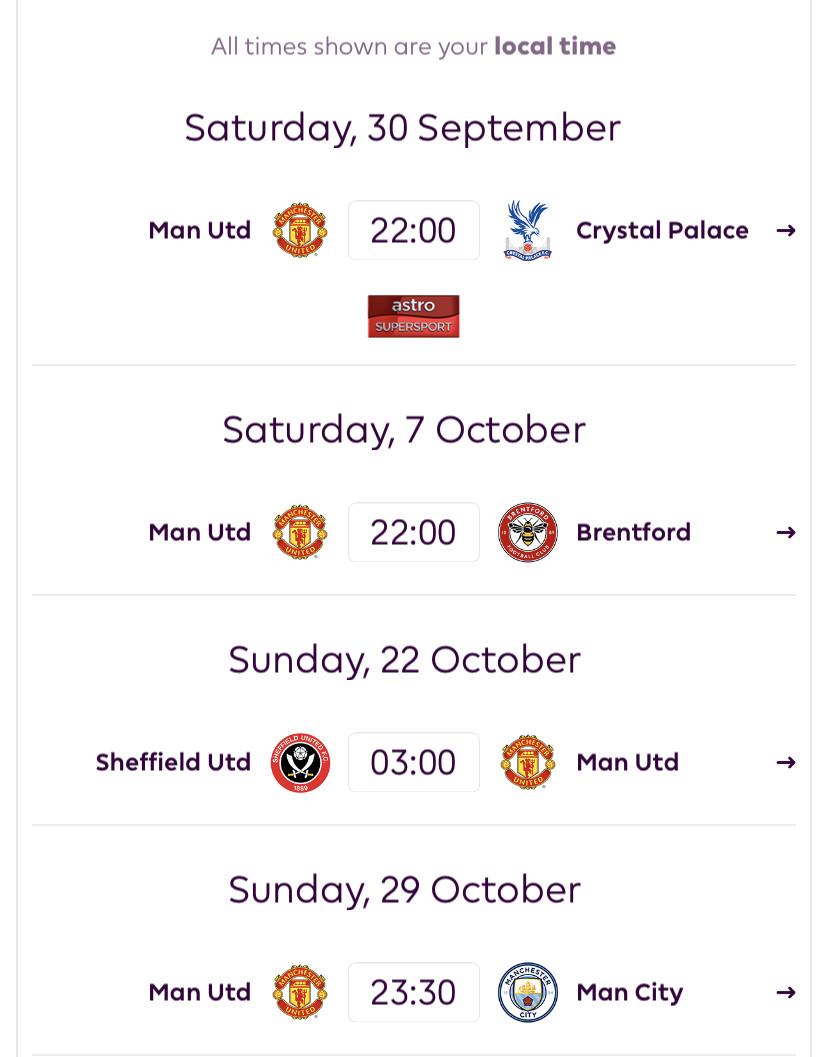Open the Brentford team name link
This screenshot has width=828, height=1057.
pyautogui.click(x=633, y=532)
